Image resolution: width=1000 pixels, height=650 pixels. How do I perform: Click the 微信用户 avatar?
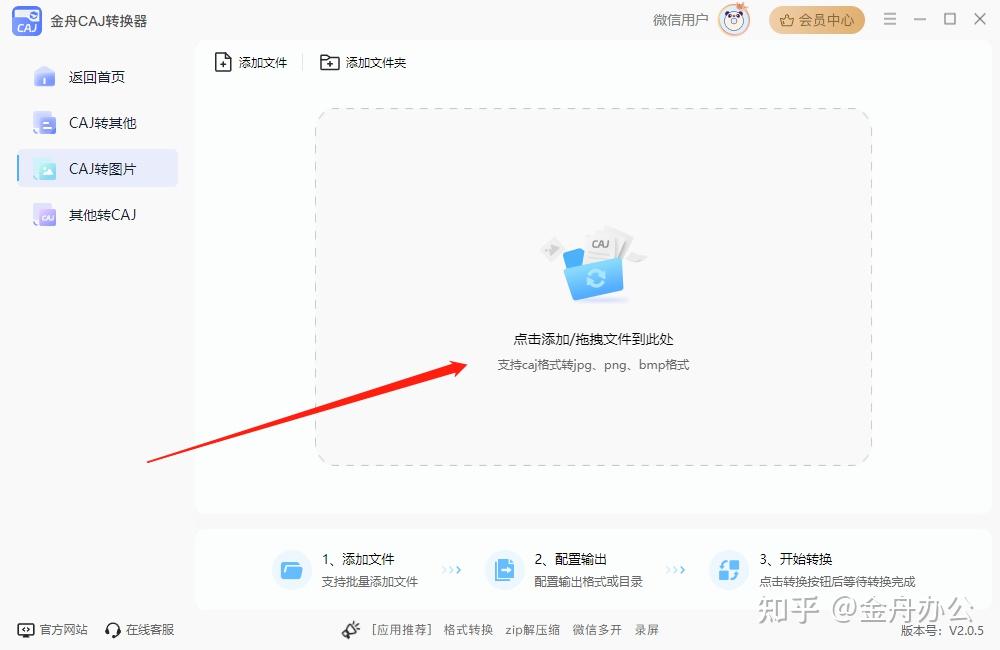pos(733,19)
